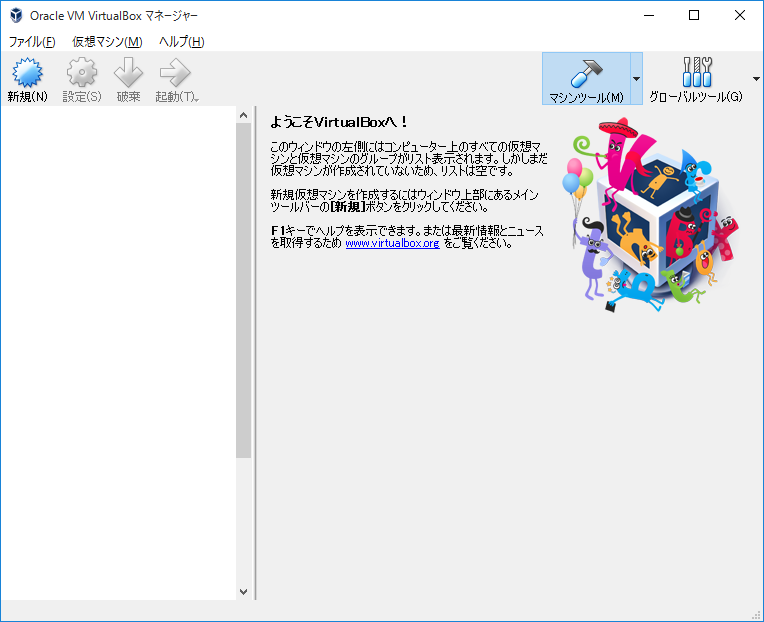Close the VirtualBox manager window
Image resolution: width=764 pixels, height=622 pixels.
point(740,15)
